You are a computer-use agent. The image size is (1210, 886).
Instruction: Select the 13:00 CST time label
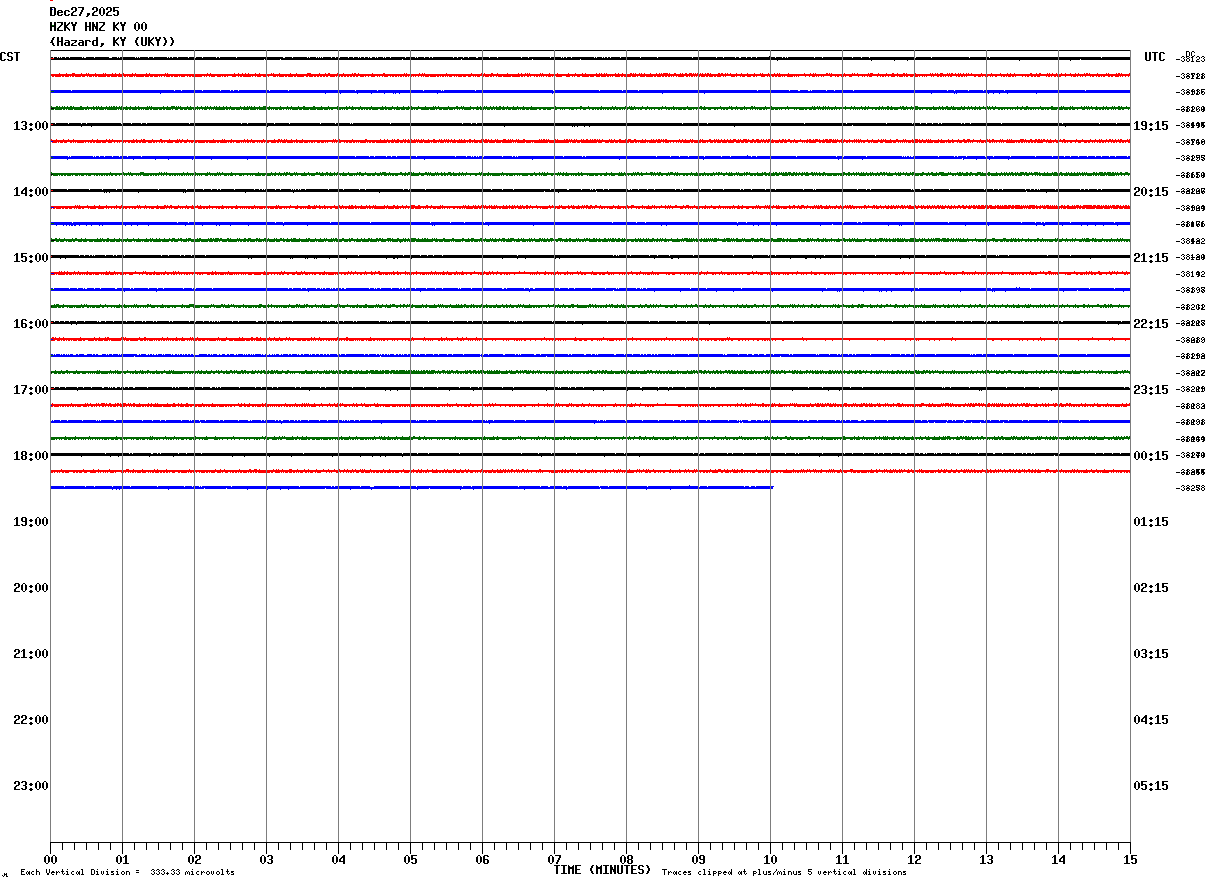point(31,126)
